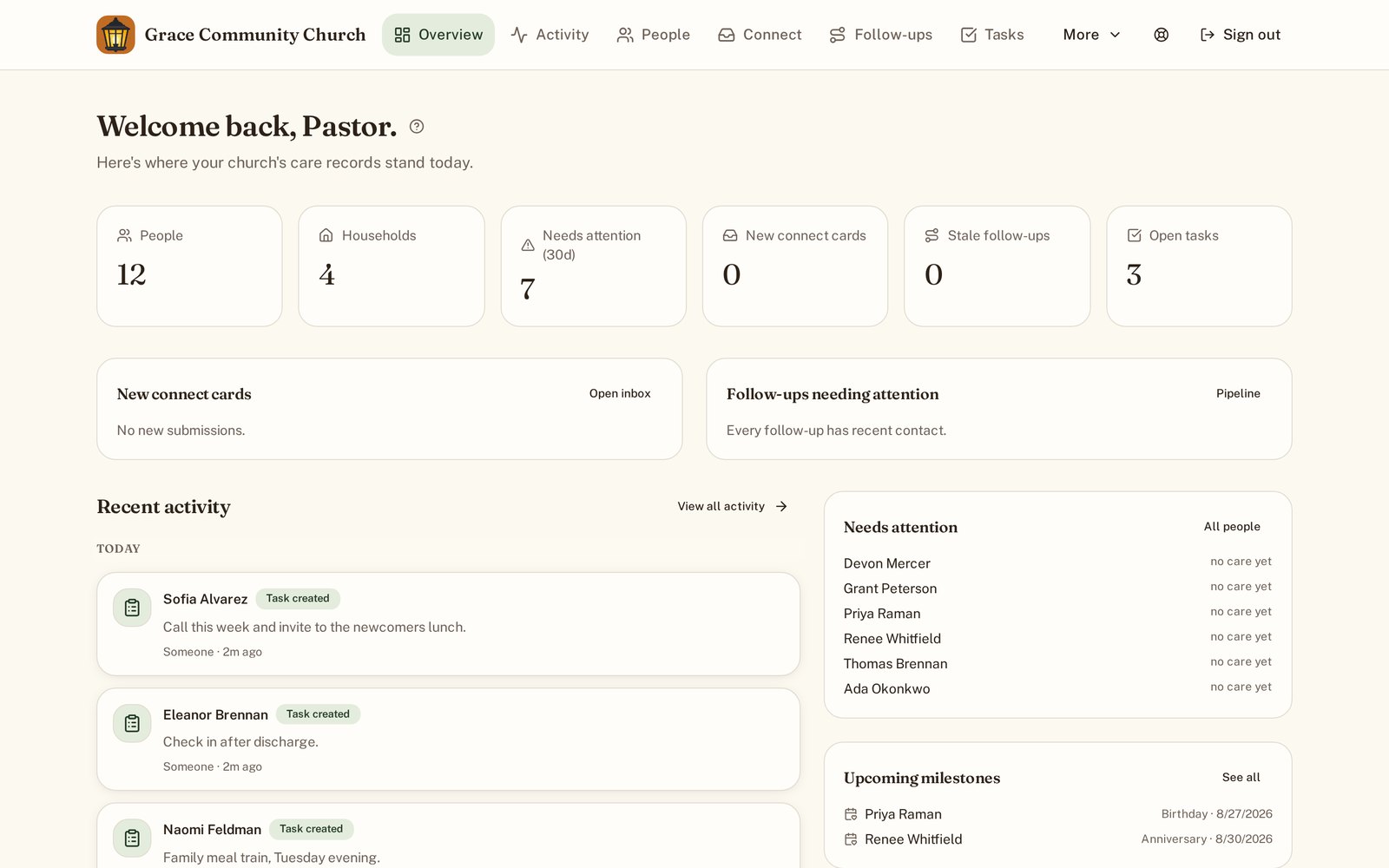This screenshot has height=868, width=1389.
Task: Open the support lifebuoy icon in header
Action: [x=1161, y=35]
